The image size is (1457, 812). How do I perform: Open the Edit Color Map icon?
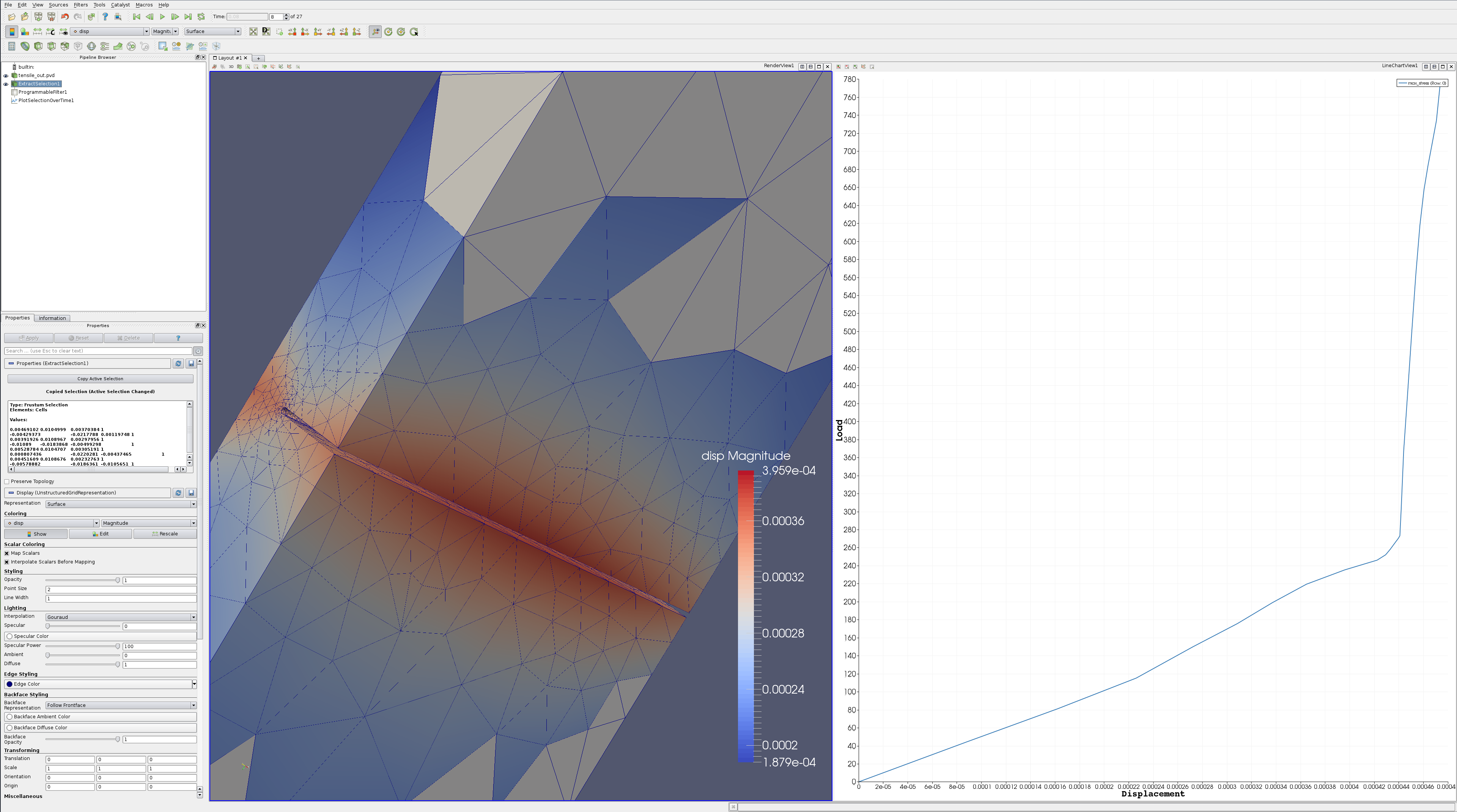pos(25,31)
